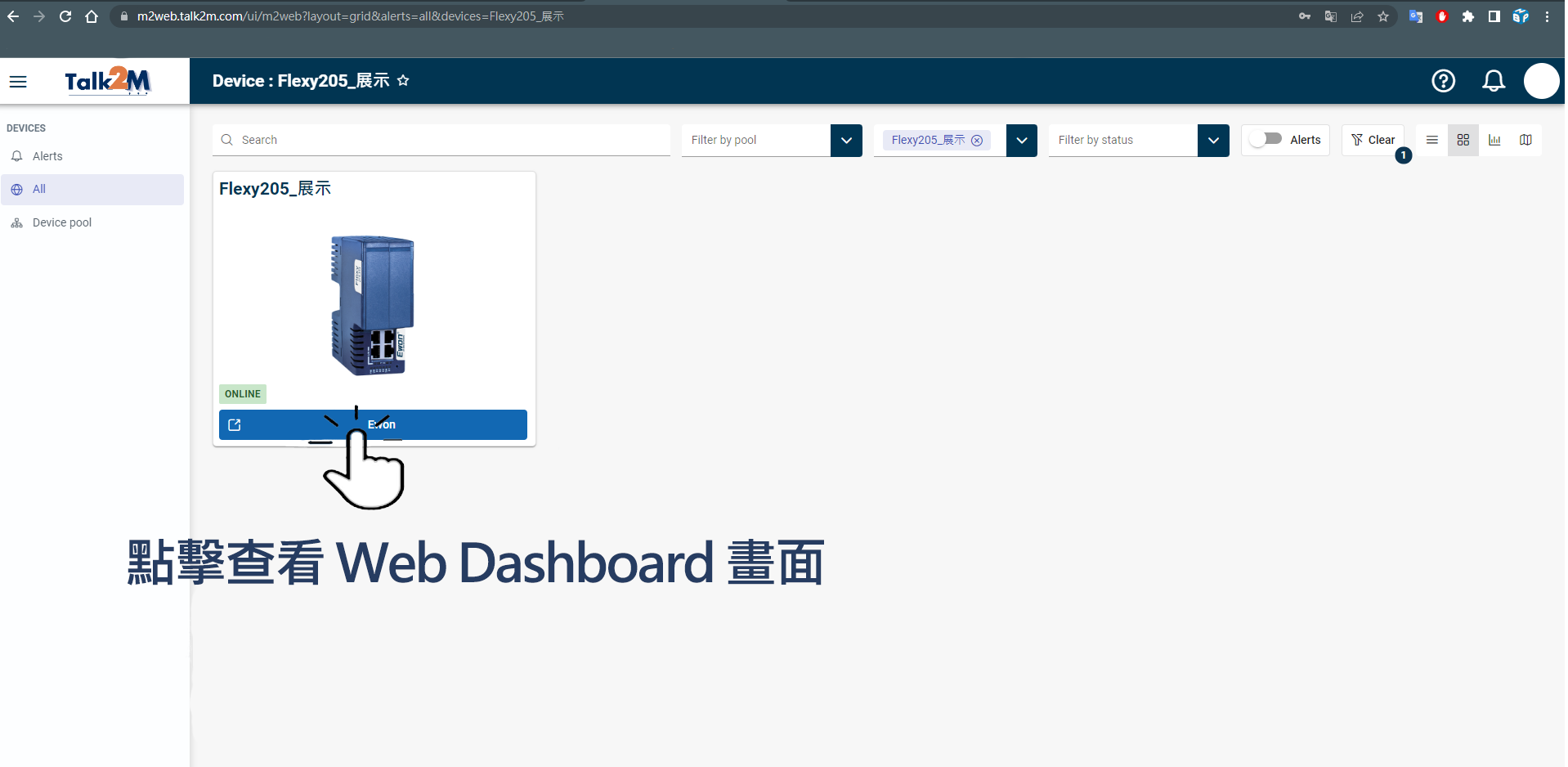Expand the Filter by pool dropdown

[x=846, y=140]
